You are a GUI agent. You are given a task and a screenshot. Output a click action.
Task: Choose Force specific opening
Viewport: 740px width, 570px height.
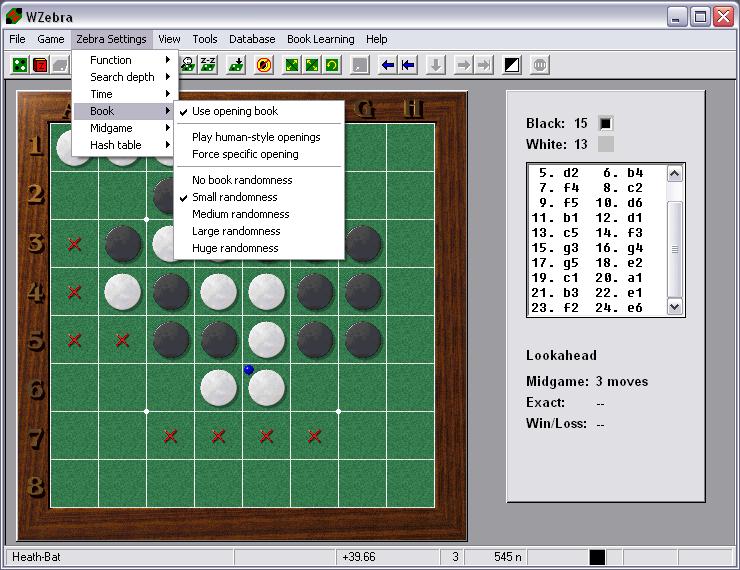pyautogui.click(x=259, y=154)
